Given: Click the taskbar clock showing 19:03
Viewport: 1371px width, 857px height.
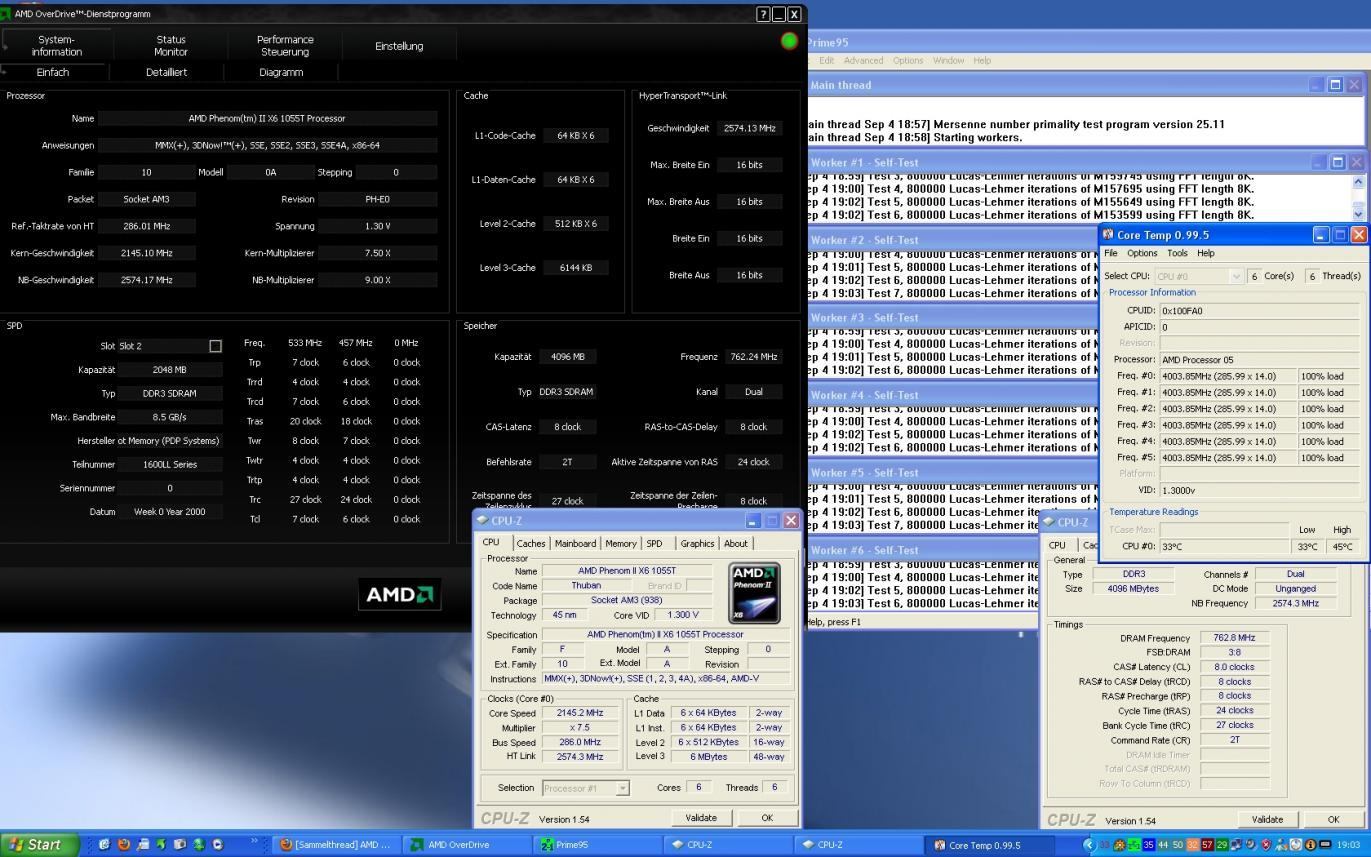Looking at the screenshot, I should pyautogui.click(x=1347, y=845).
